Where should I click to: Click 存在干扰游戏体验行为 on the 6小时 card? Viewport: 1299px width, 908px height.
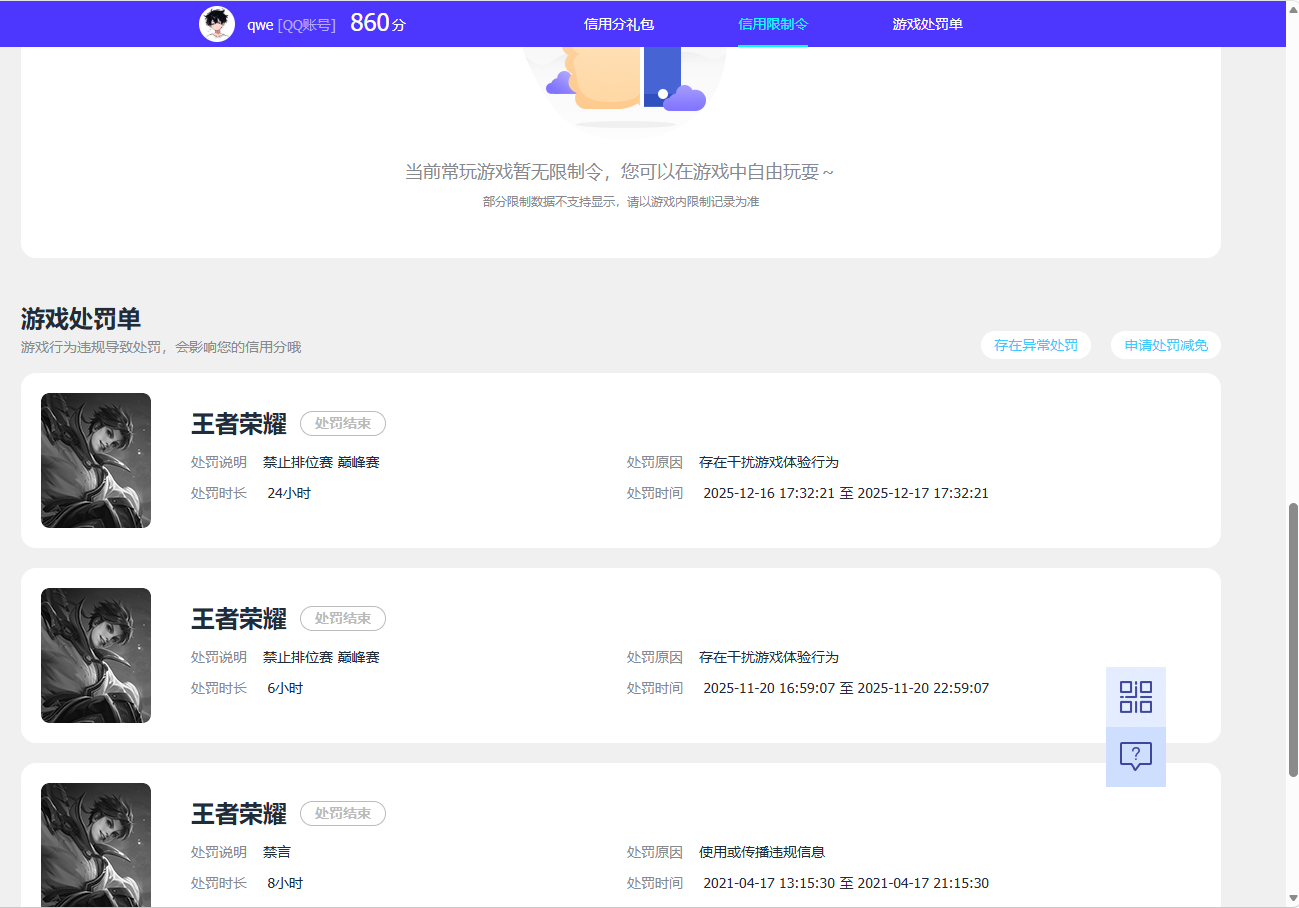pyautogui.click(x=769, y=657)
